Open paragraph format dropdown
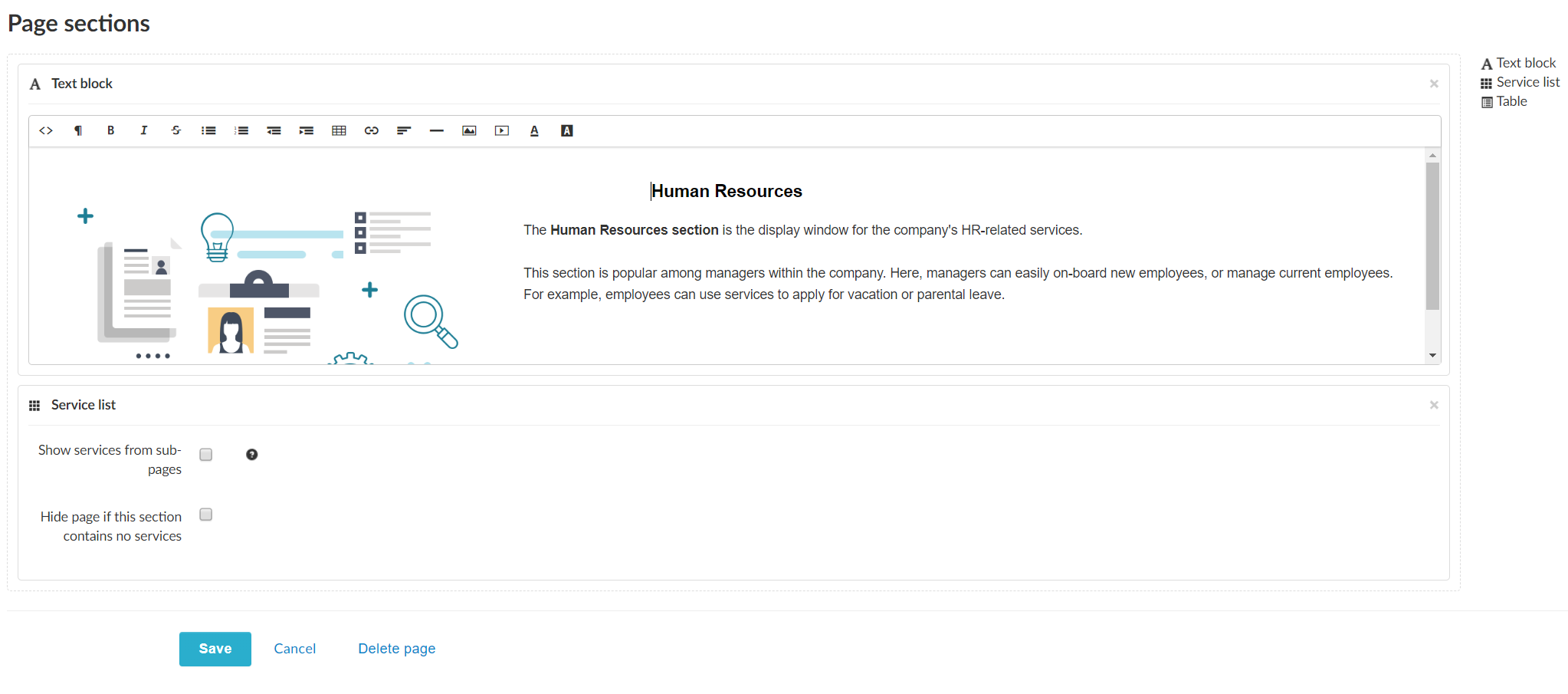Viewport: 1568px width, 694px height. click(x=78, y=130)
